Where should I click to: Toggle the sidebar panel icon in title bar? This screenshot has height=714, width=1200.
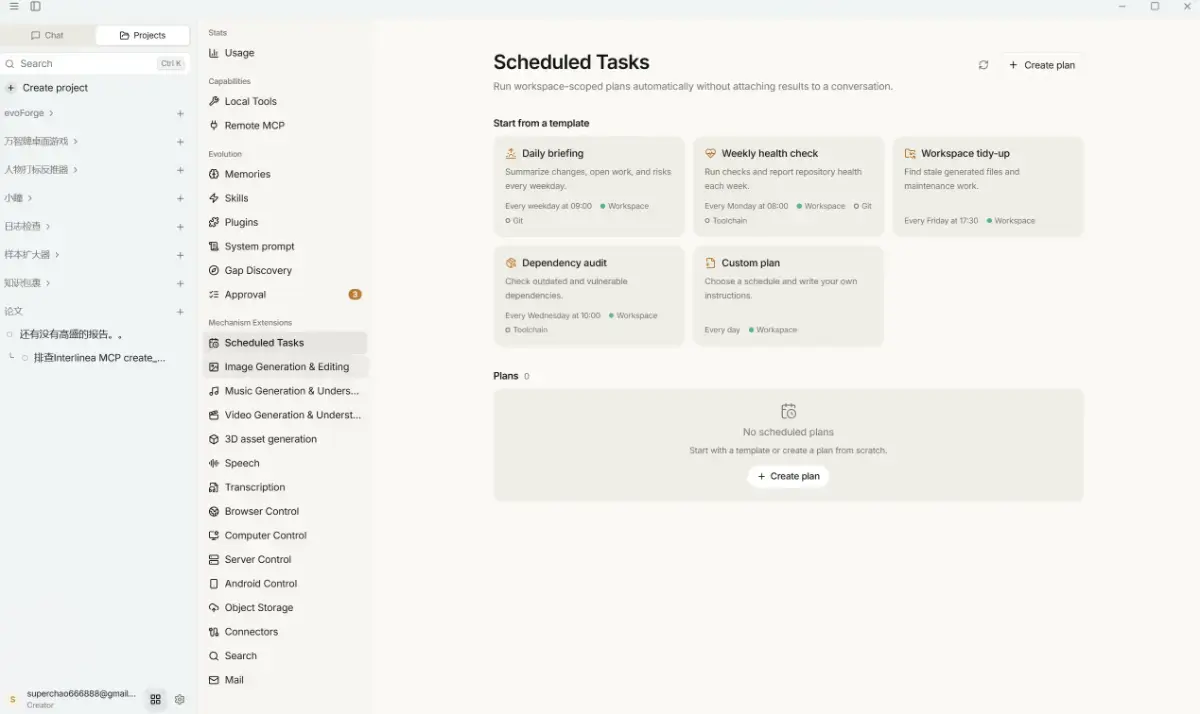coord(36,6)
